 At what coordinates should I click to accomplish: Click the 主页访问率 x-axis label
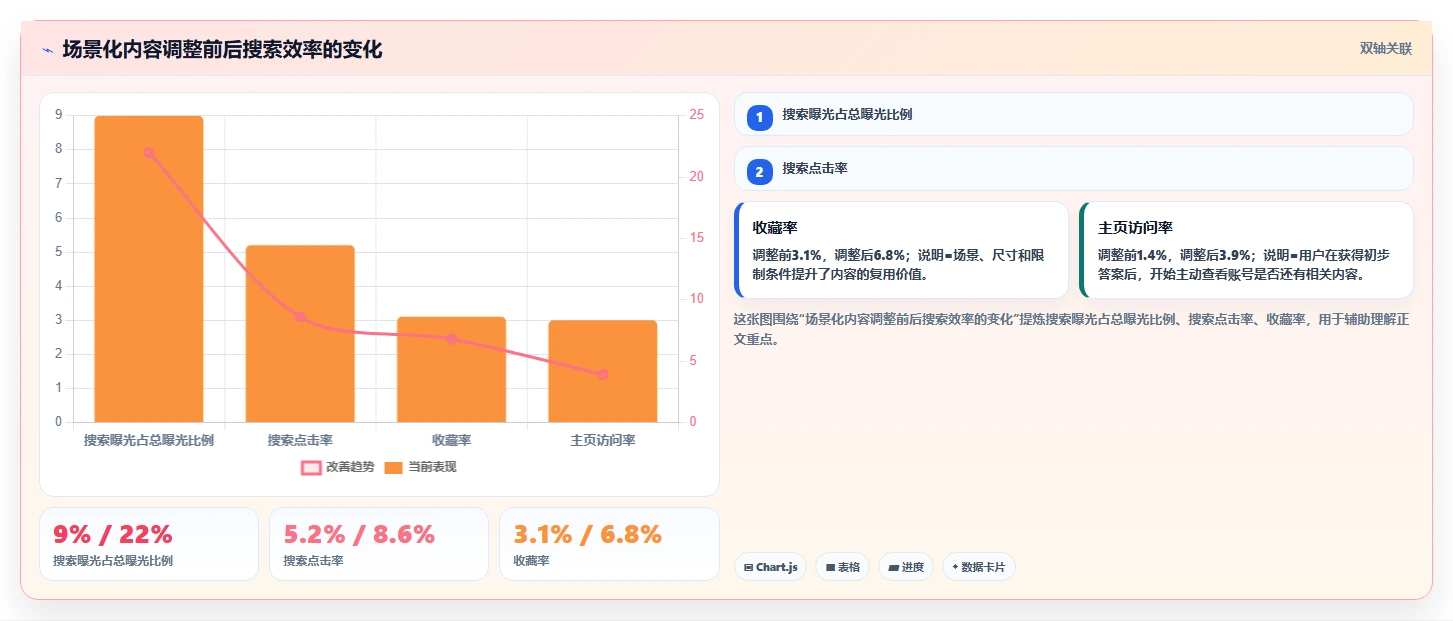coord(602,440)
